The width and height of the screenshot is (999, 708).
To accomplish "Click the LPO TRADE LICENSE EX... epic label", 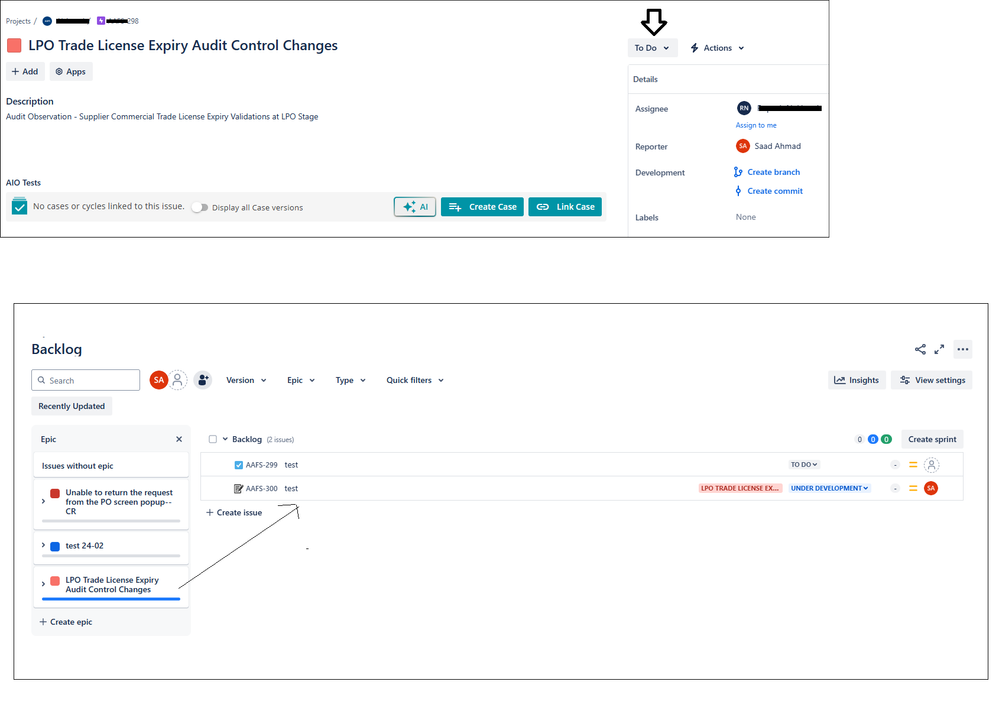I will pyautogui.click(x=740, y=488).
